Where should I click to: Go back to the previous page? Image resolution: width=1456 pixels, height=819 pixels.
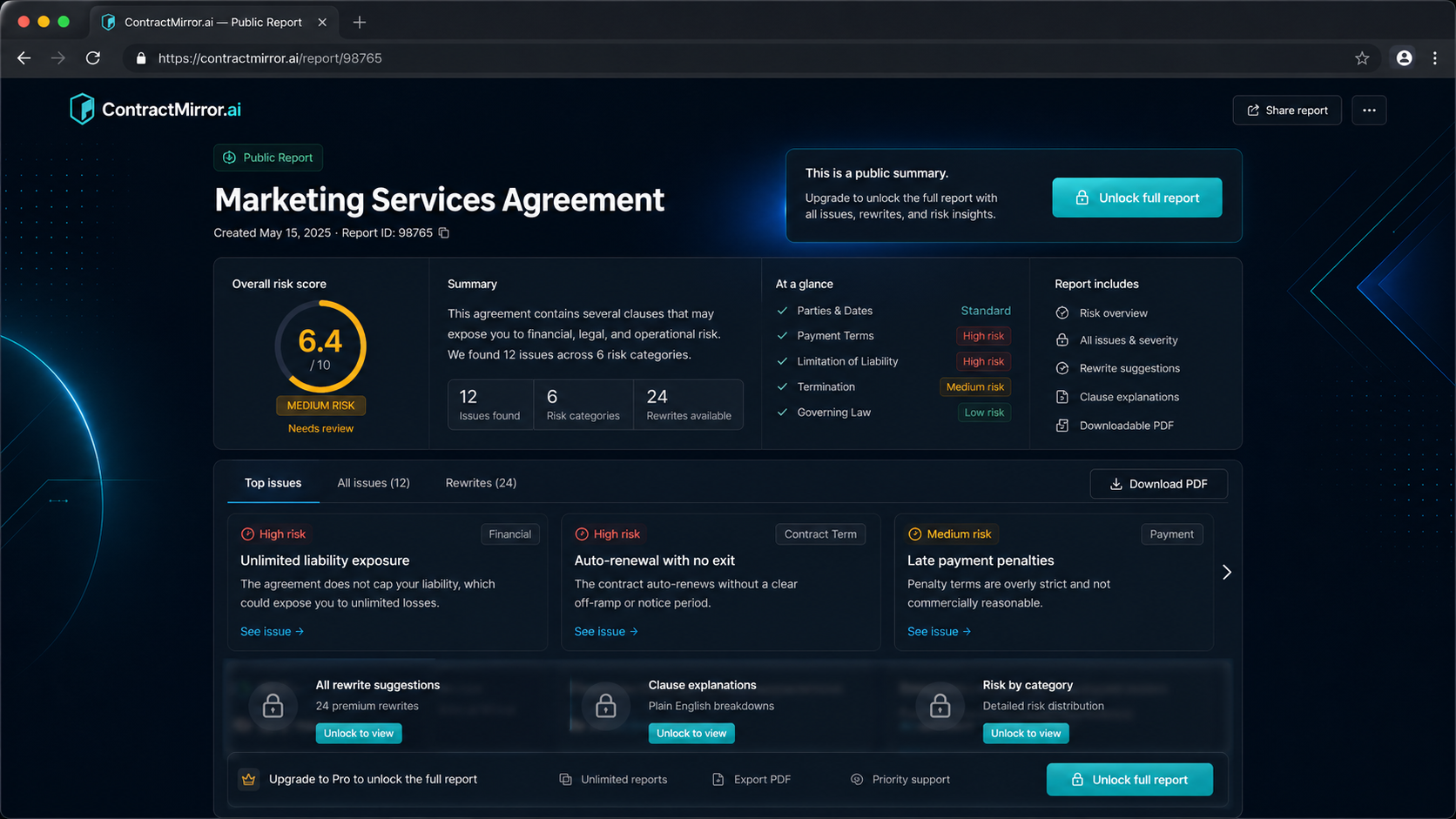click(x=24, y=58)
